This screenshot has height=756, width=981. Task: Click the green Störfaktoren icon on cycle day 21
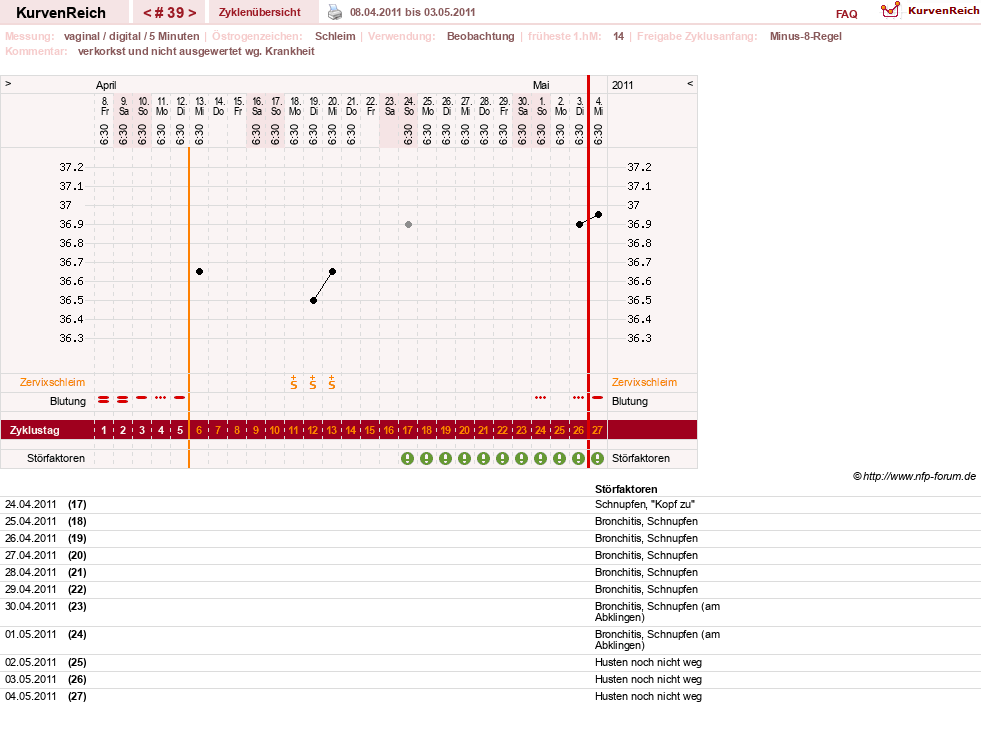click(483, 459)
